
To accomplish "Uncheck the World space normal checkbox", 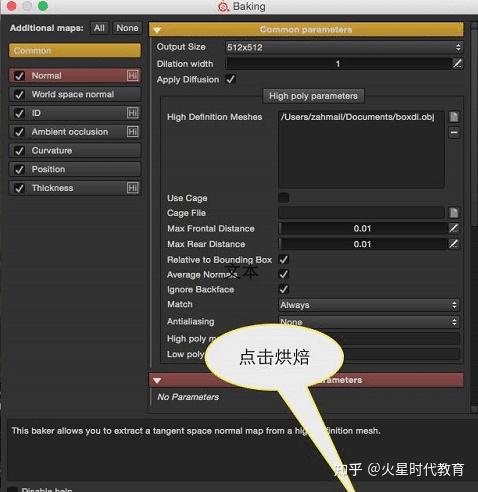I will (19, 94).
